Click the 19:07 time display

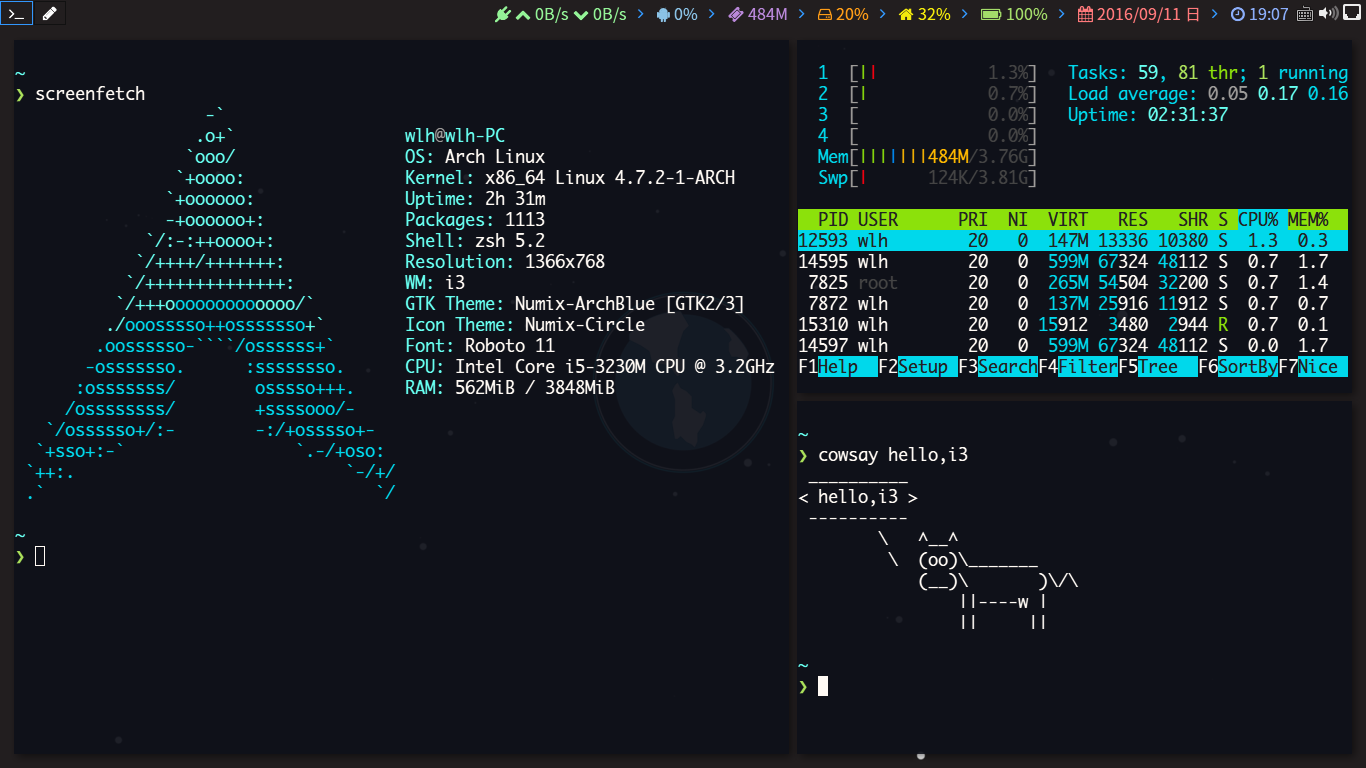pyautogui.click(x=1269, y=14)
